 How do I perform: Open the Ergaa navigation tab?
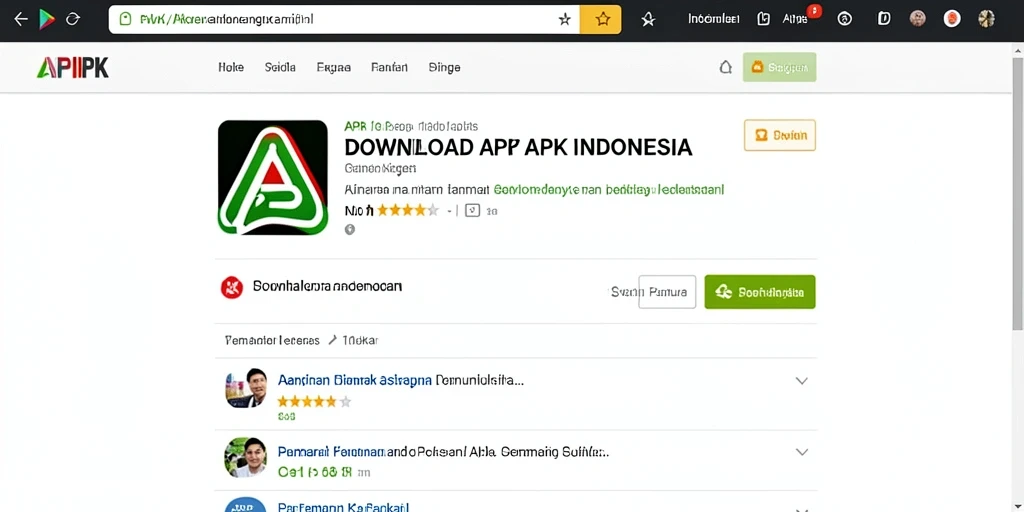(333, 67)
